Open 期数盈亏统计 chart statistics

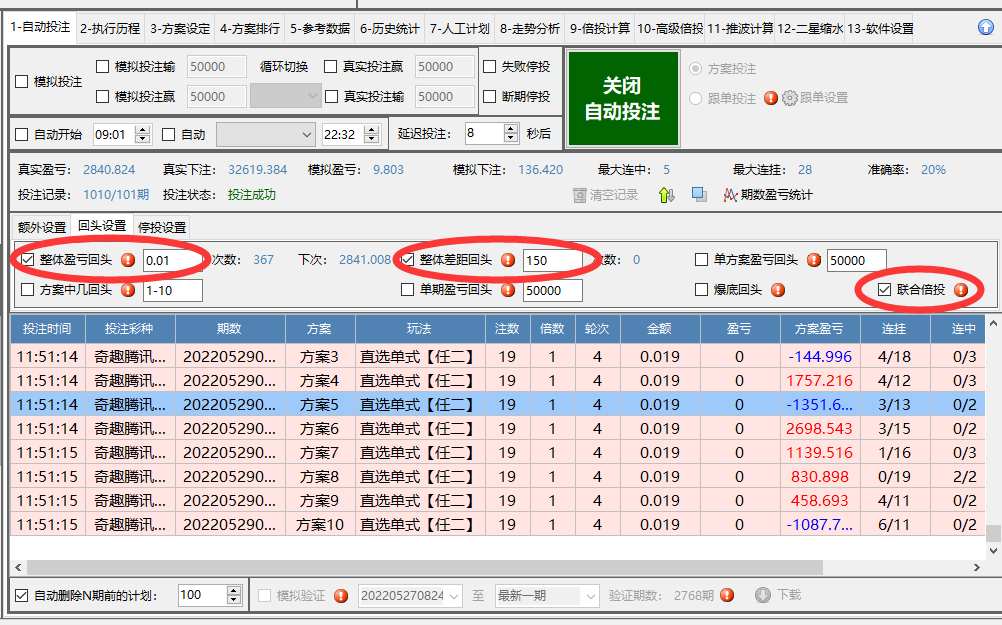coord(768,195)
